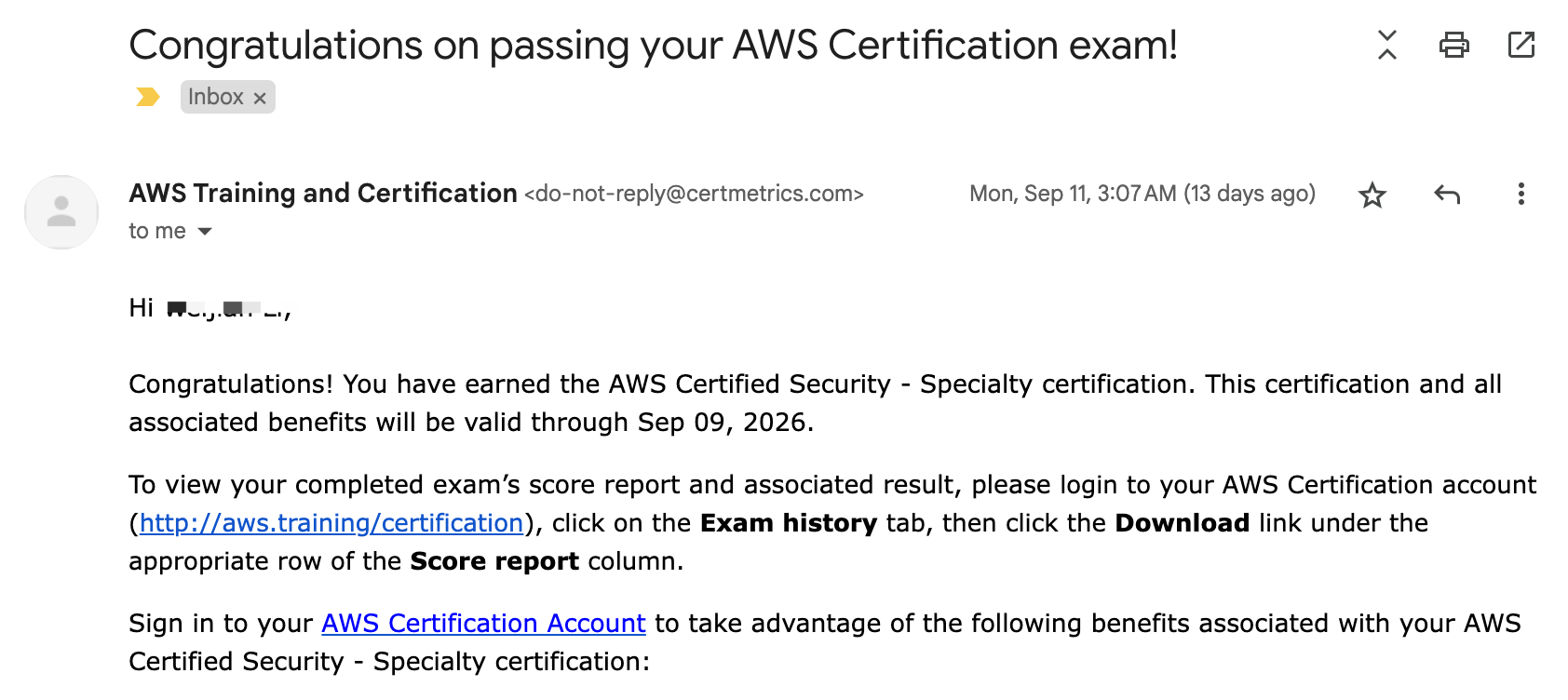Screen dimensions: 1568x700
Task: Open the aws.training/certification link
Action: click(x=331, y=523)
